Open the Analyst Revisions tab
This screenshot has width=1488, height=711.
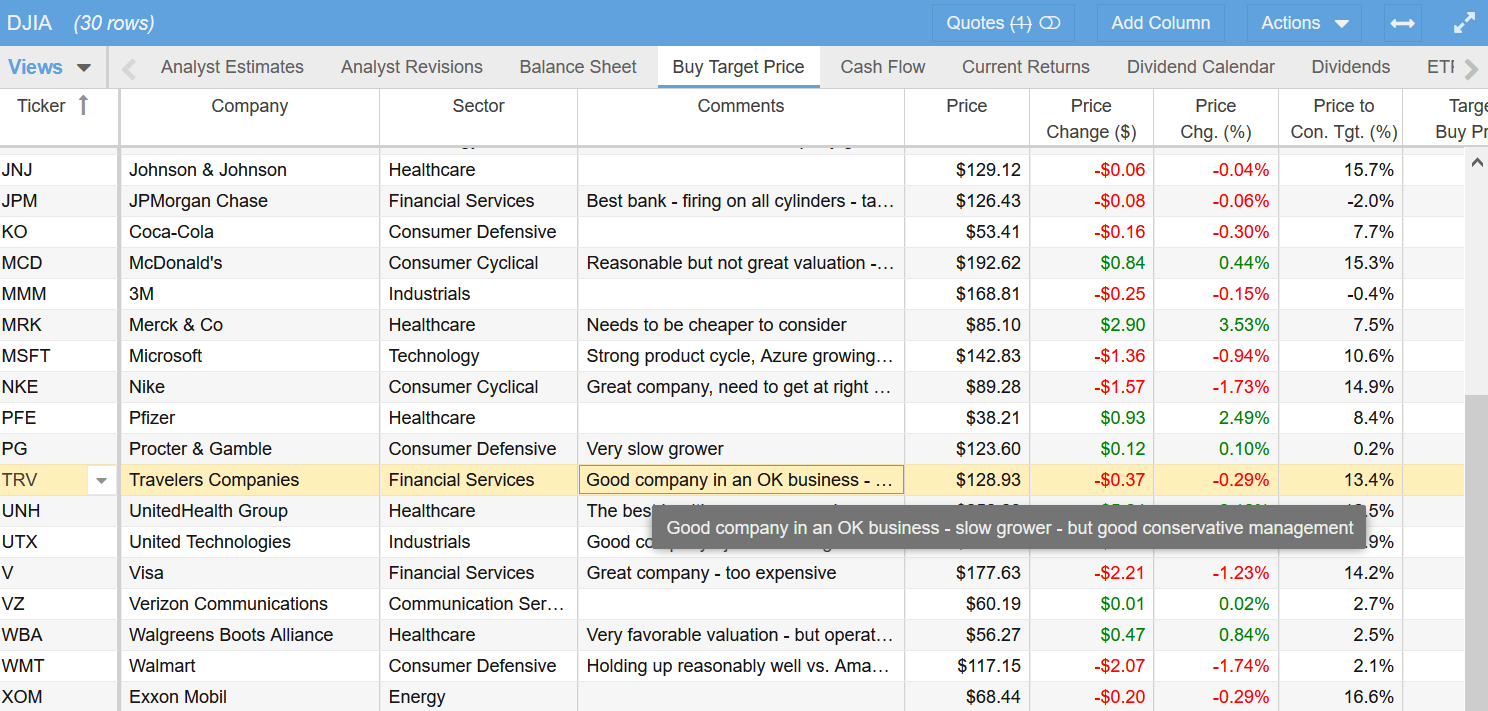[412, 67]
